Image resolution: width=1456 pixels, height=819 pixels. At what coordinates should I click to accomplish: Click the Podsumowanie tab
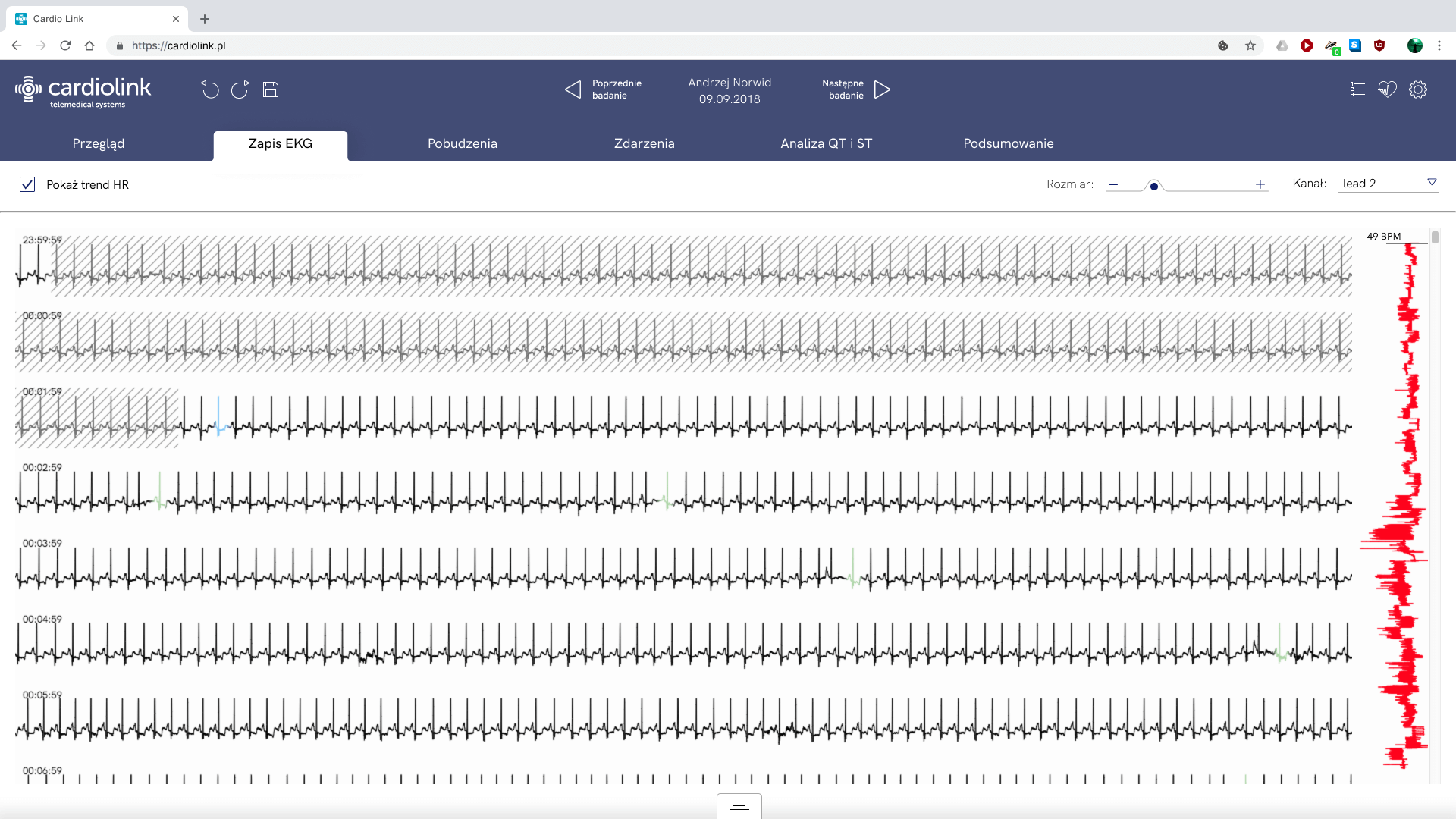(x=1008, y=143)
